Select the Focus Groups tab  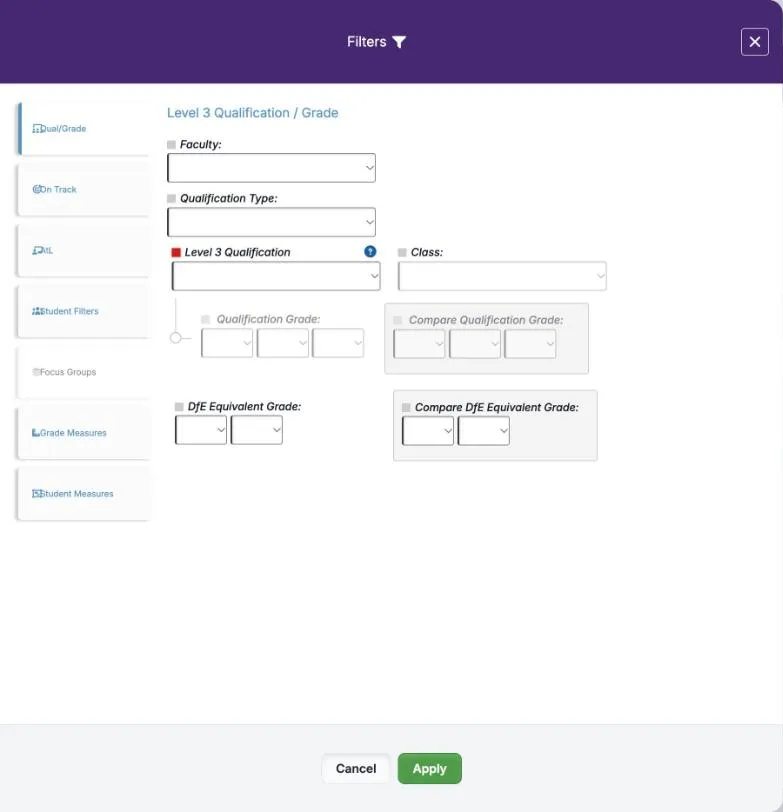click(83, 372)
